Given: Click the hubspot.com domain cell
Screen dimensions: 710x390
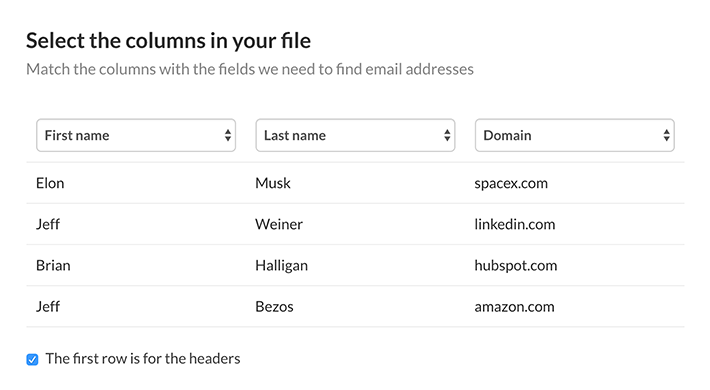Looking at the screenshot, I should (516, 265).
